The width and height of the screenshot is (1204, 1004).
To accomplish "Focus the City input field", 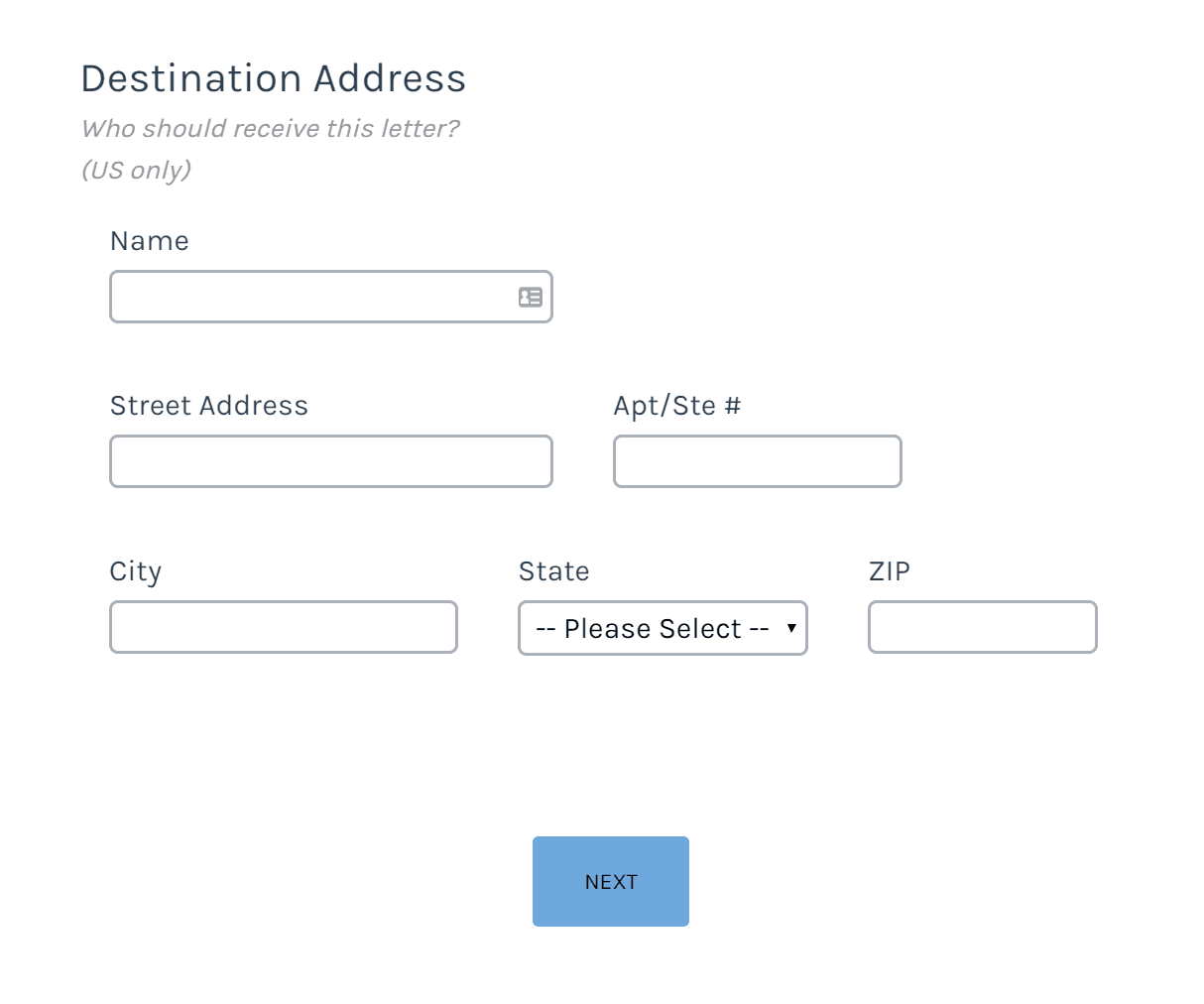I will click(284, 627).
